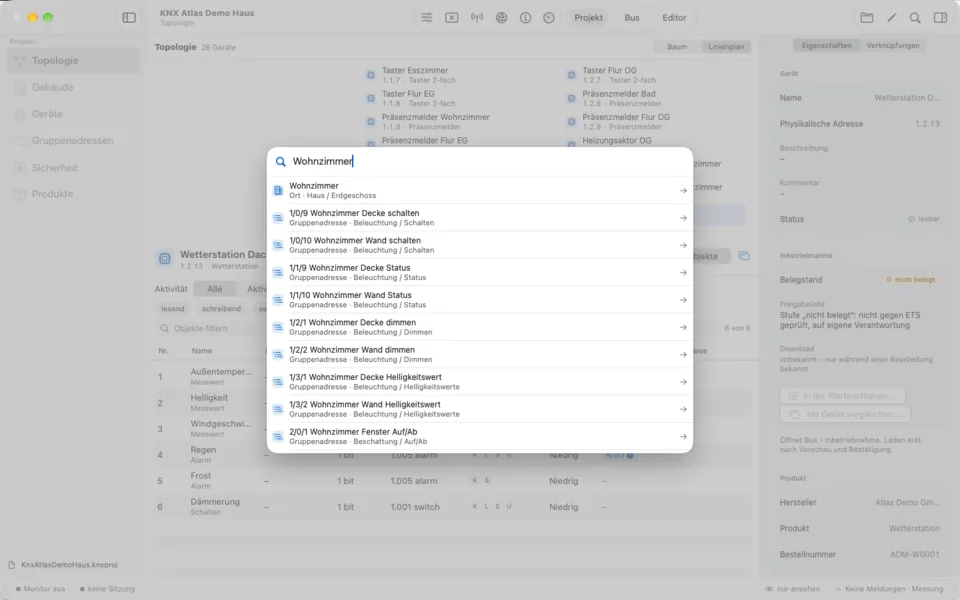Select the Baum view toggle
960x600 pixels.
(677, 47)
